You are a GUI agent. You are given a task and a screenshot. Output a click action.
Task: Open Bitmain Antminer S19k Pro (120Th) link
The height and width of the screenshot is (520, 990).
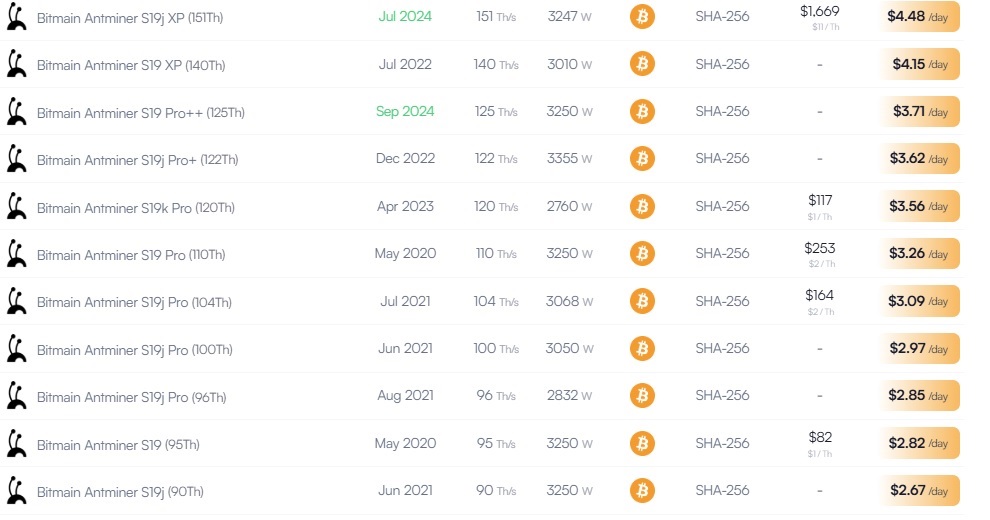[136, 208]
